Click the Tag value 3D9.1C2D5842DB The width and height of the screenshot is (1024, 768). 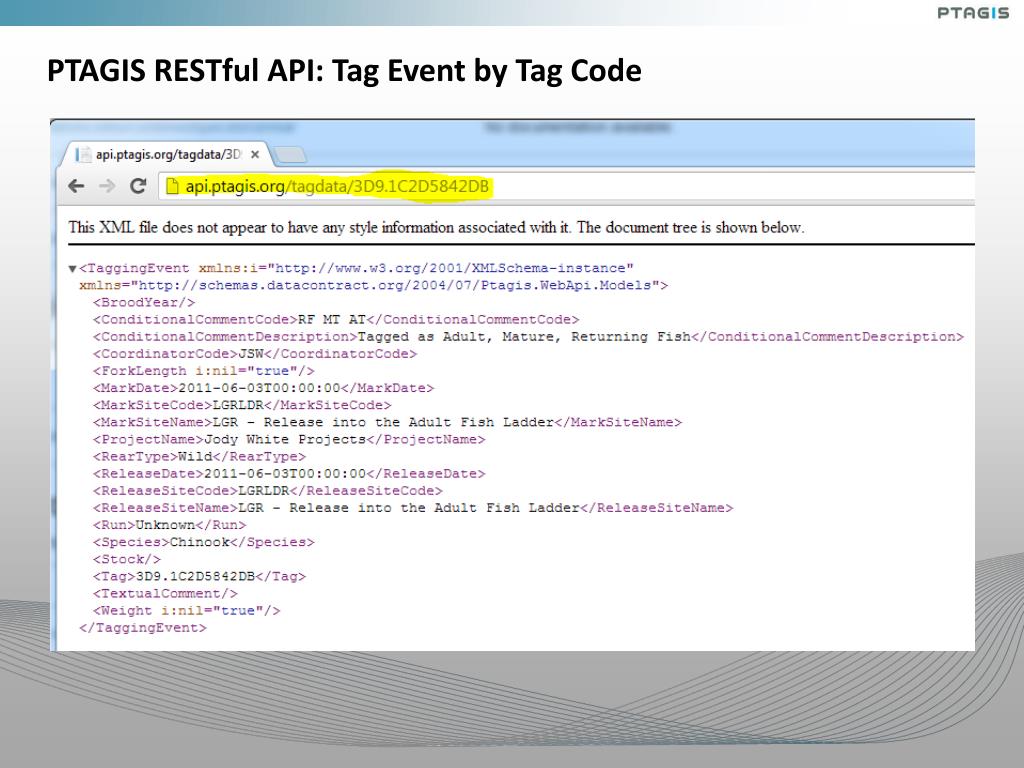click(195, 576)
